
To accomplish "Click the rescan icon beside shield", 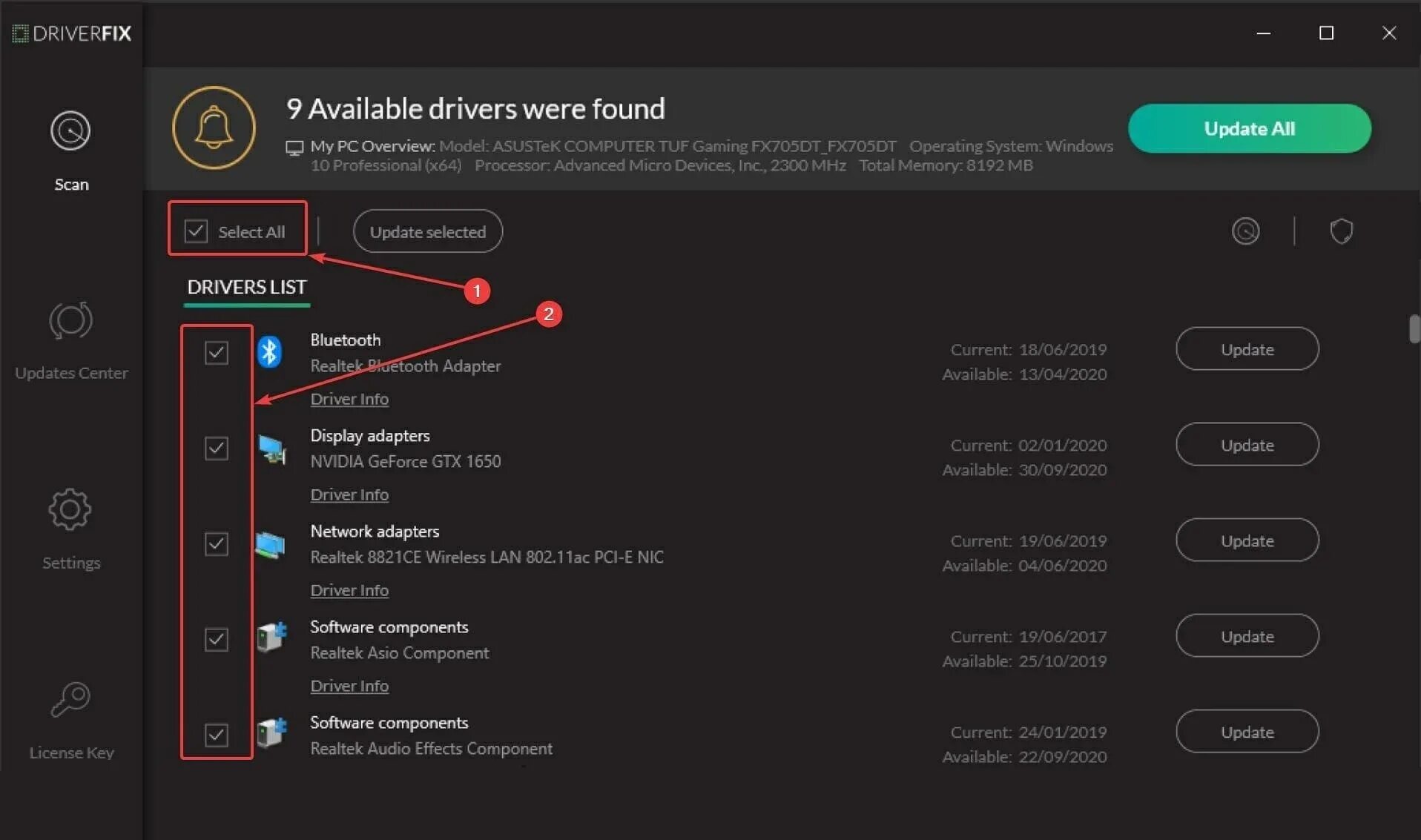I will pyautogui.click(x=1245, y=231).
